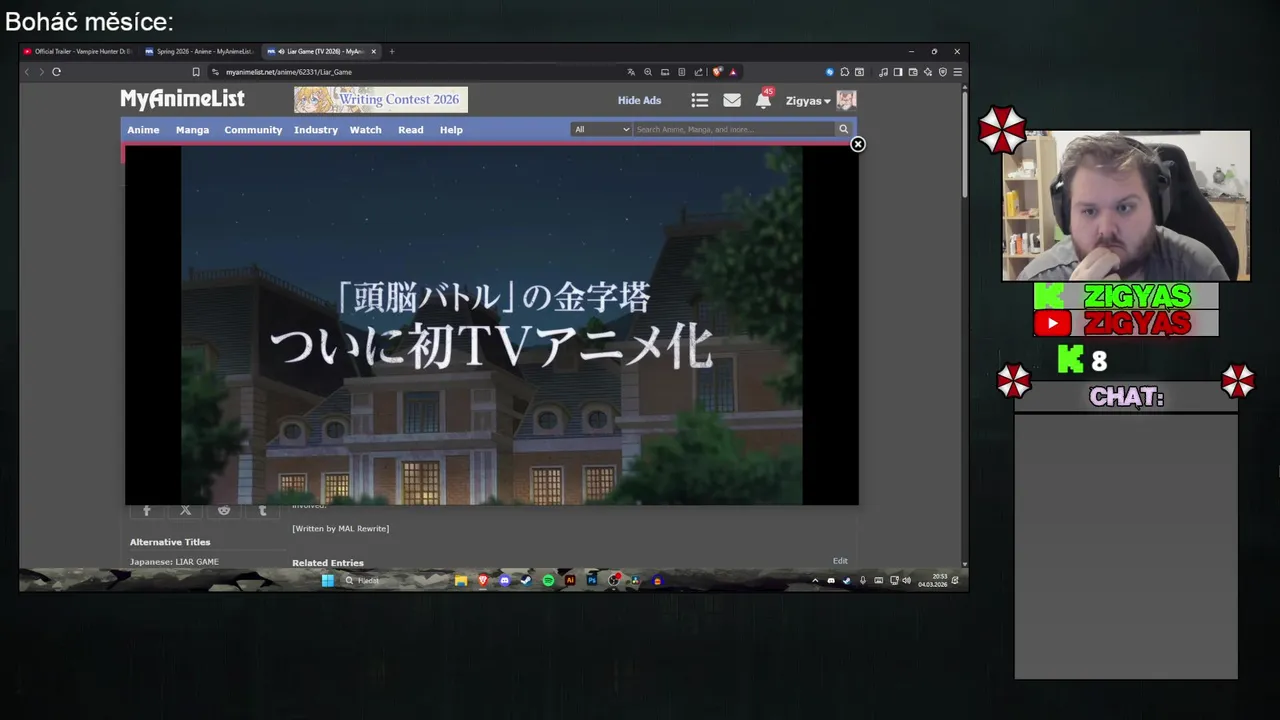Click the MAL search magnifier button
The width and height of the screenshot is (1280, 720).
click(843, 129)
